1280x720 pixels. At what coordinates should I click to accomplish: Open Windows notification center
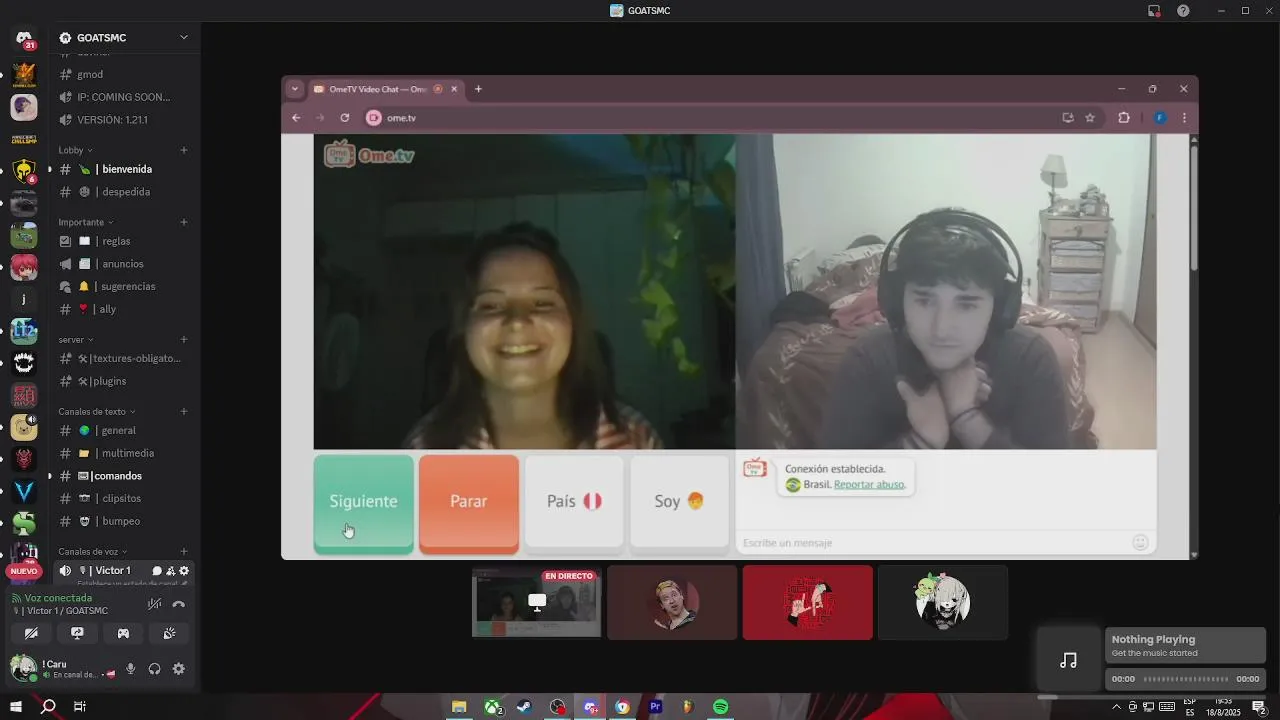[1259, 707]
